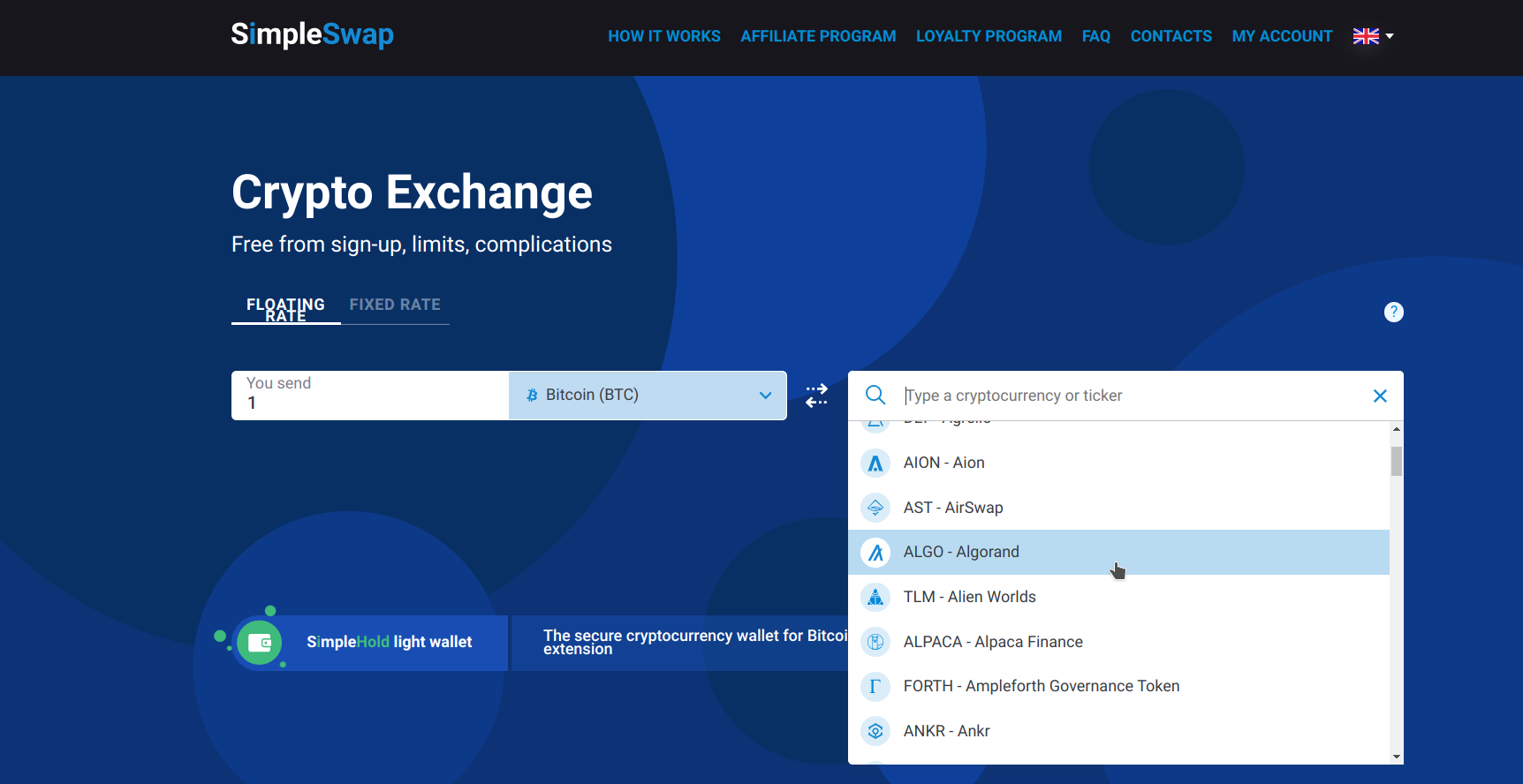The image size is (1523, 784).
Task: Select the Floating Rate tab
Action: 285,308
